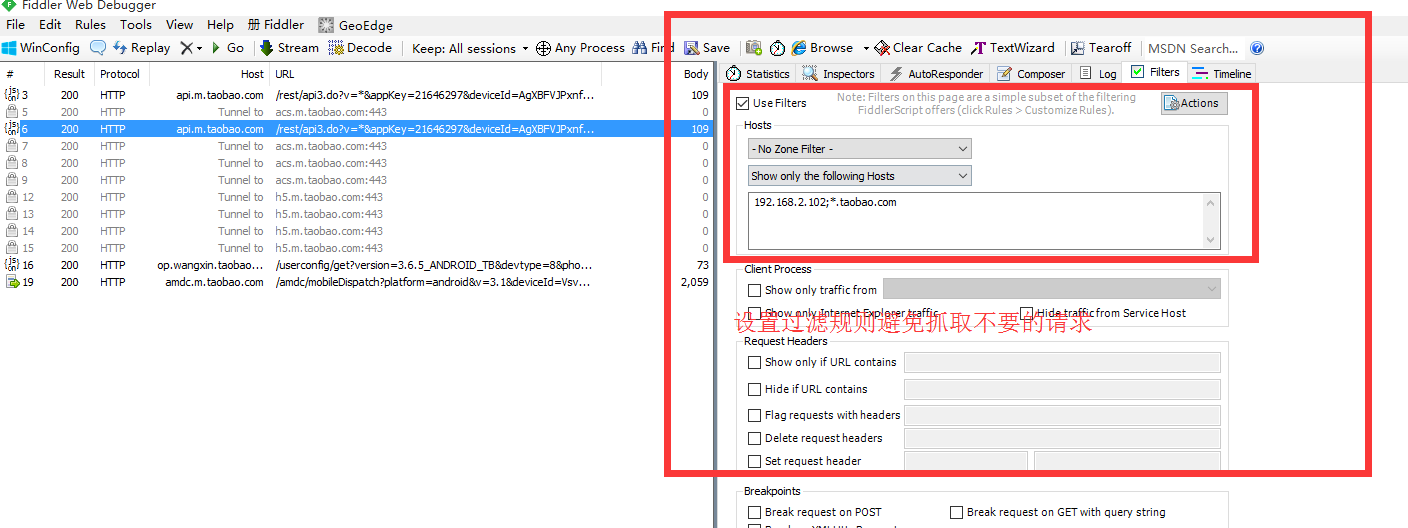
Task: Open the Rules menu
Action: coord(91,25)
